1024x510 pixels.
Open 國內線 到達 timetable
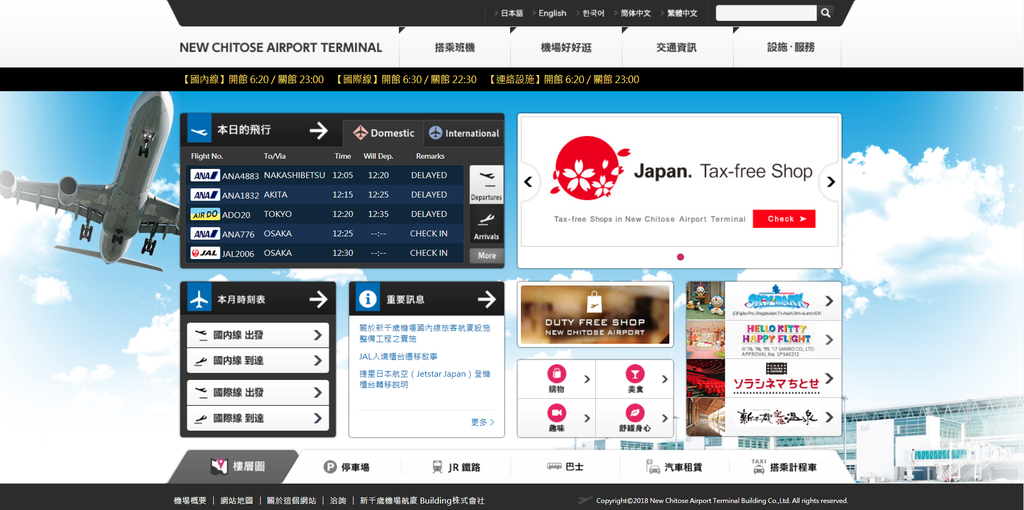258,360
